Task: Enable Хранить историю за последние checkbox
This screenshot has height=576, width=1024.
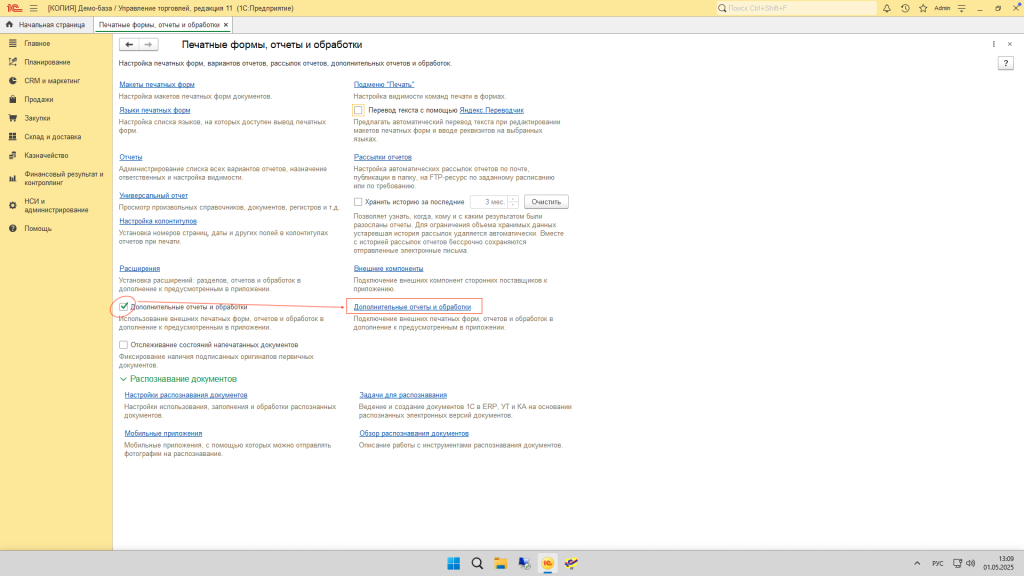Action: pos(358,202)
